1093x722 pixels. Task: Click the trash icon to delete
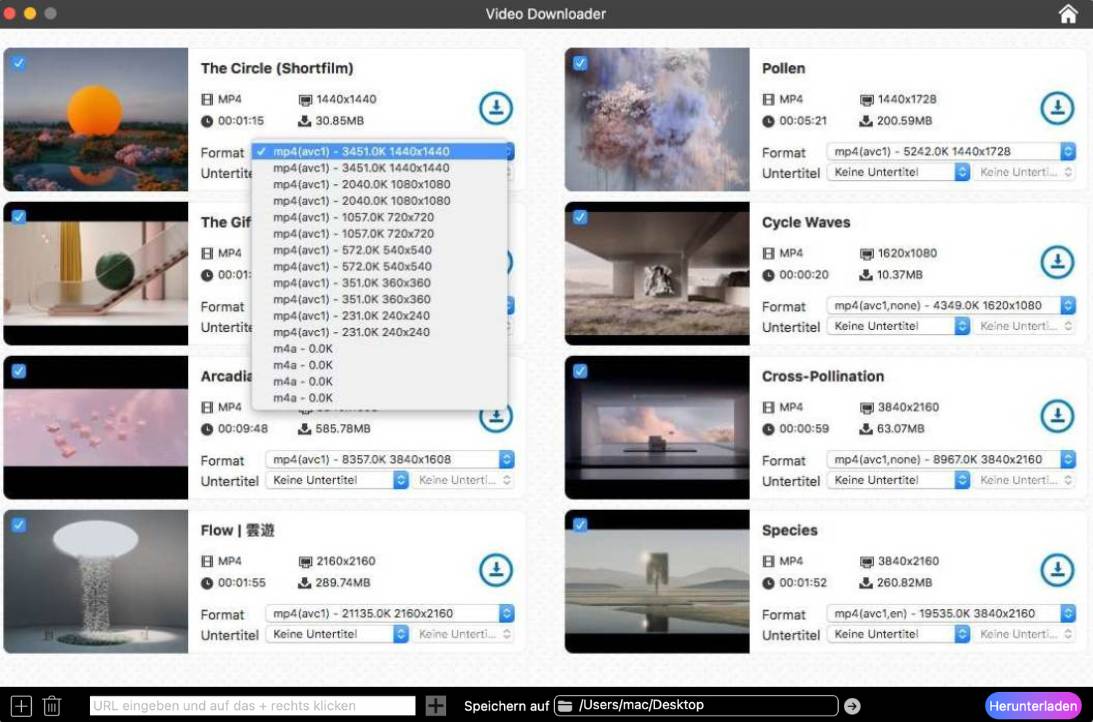52,706
